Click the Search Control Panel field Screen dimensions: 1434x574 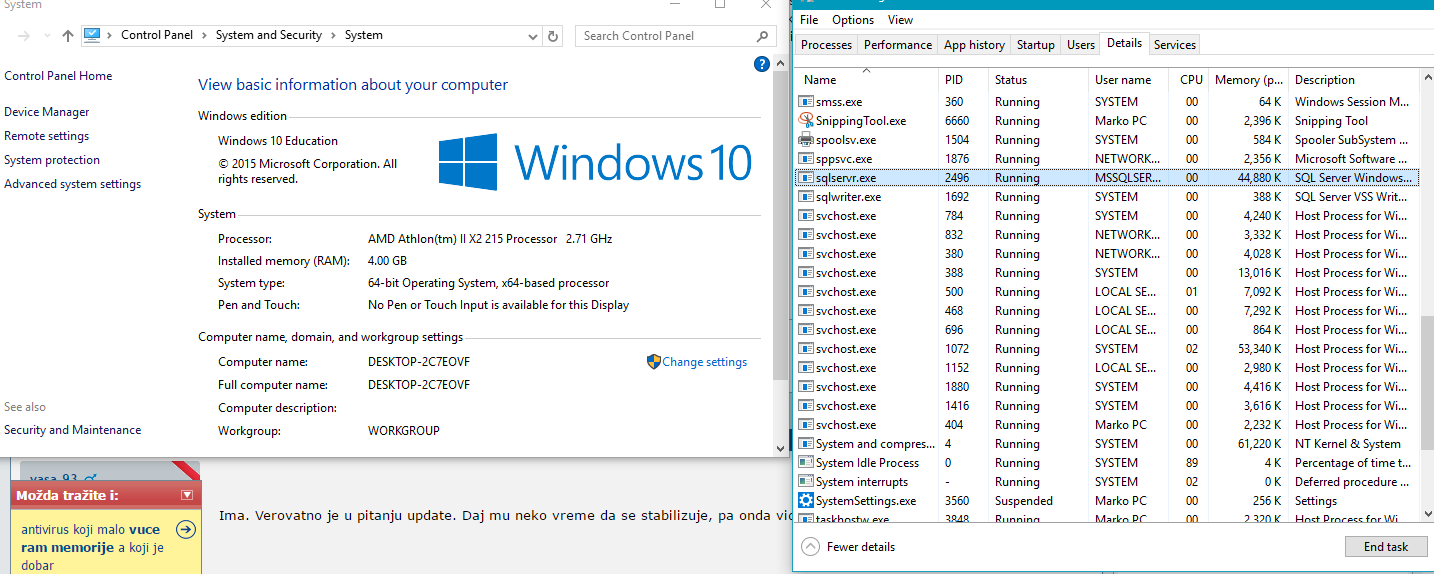(x=665, y=36)
